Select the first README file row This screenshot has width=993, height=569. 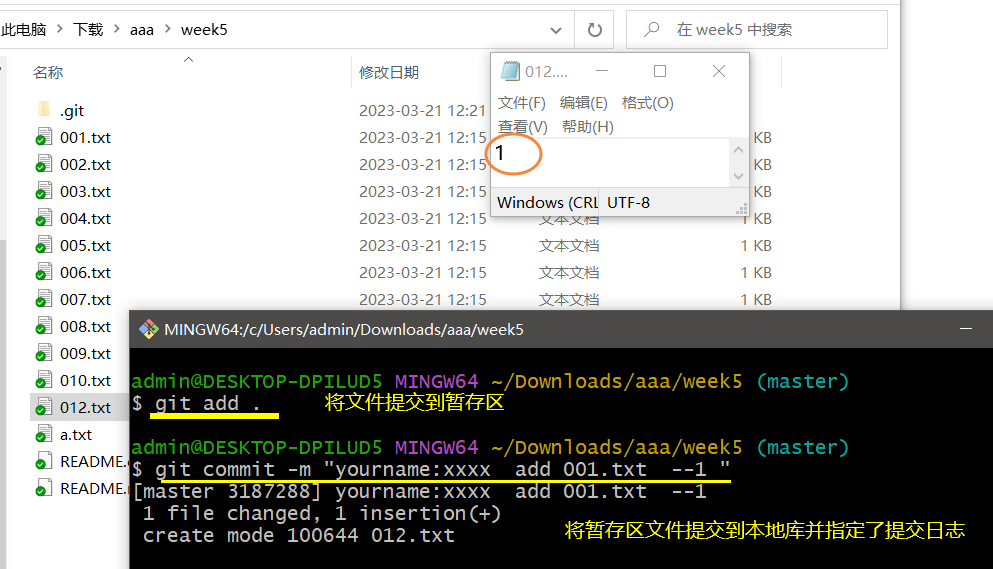click(x=80, y=462)
